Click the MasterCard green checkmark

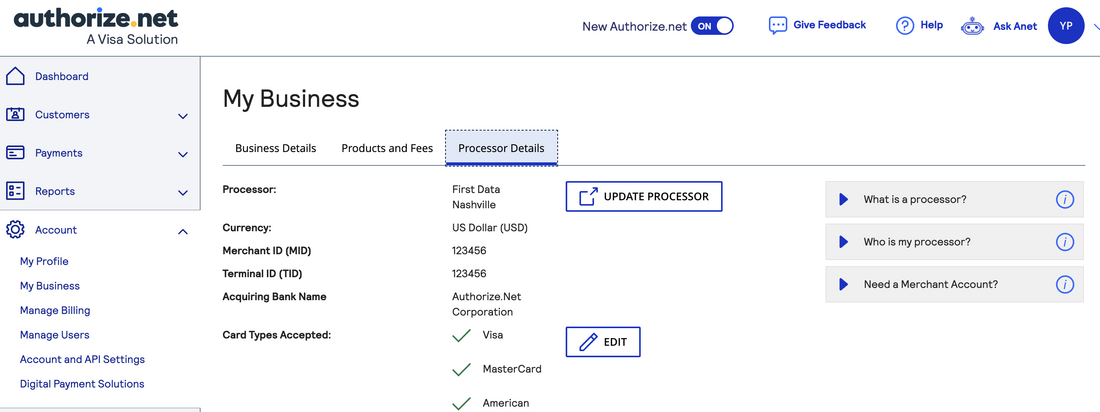462,369
